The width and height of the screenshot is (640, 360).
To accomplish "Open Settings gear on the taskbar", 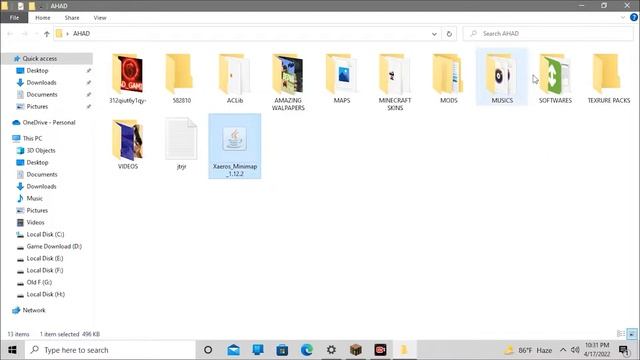I will pyautogui.click(x=331, y=350).
